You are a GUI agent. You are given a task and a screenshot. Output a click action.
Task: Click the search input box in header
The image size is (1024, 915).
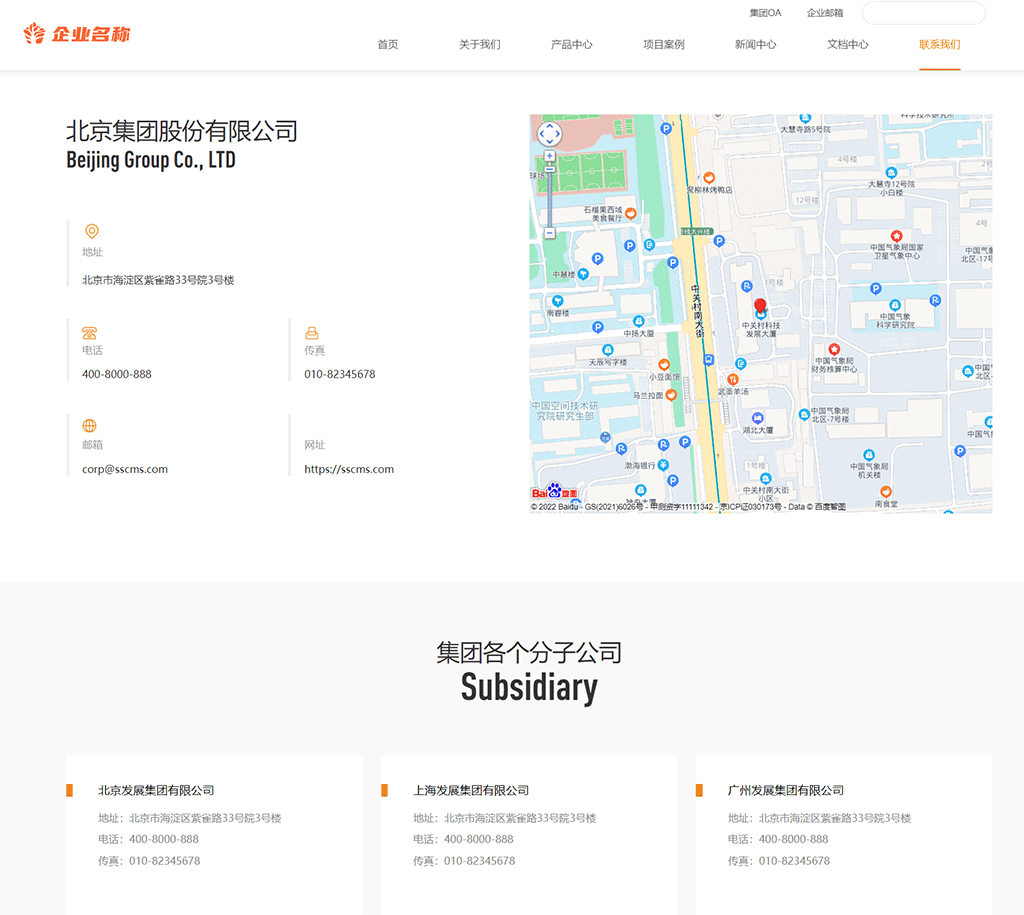point(923,13)
